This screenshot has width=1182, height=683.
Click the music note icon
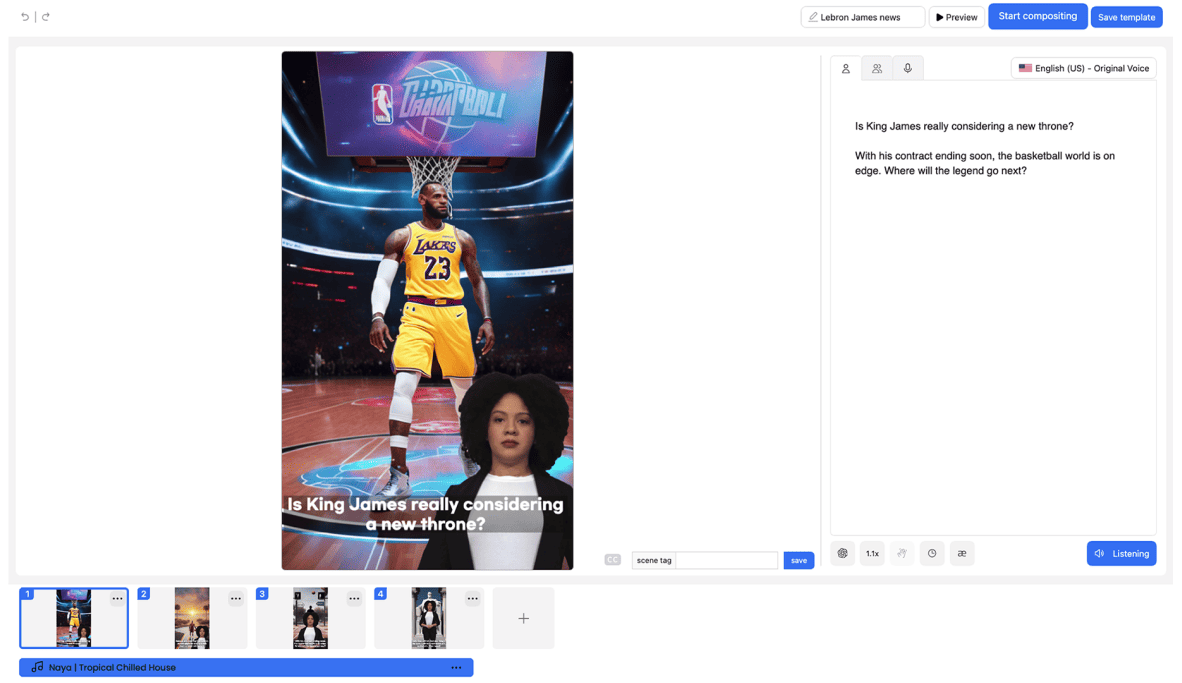pos(37,667)
